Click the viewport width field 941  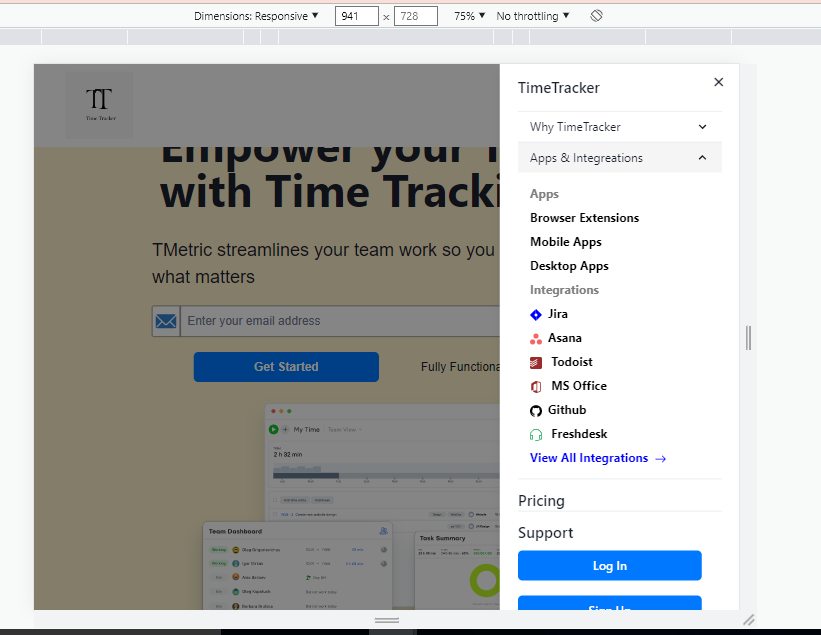[356, 16]
